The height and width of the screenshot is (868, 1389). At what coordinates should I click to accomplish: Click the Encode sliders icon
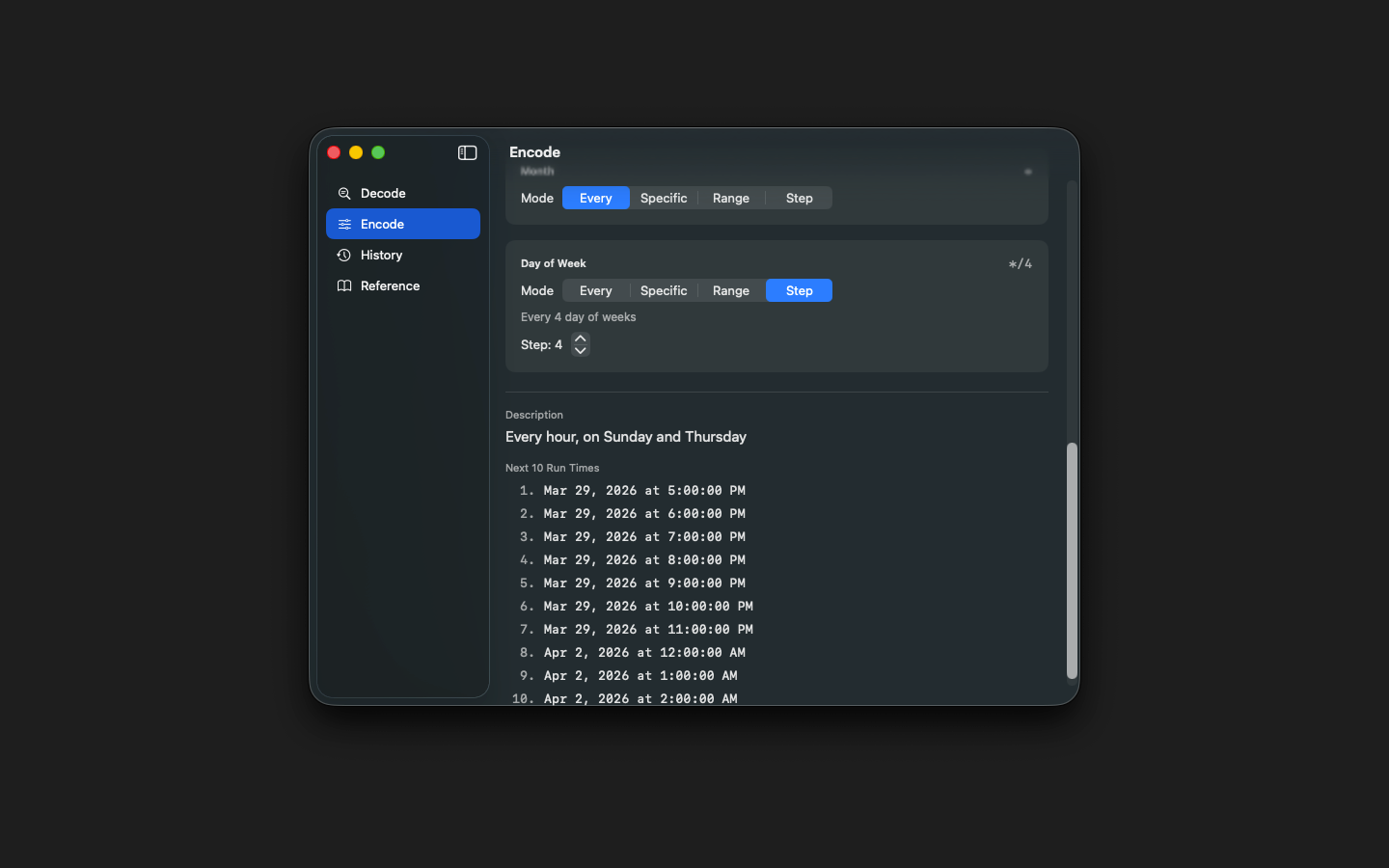344,225
